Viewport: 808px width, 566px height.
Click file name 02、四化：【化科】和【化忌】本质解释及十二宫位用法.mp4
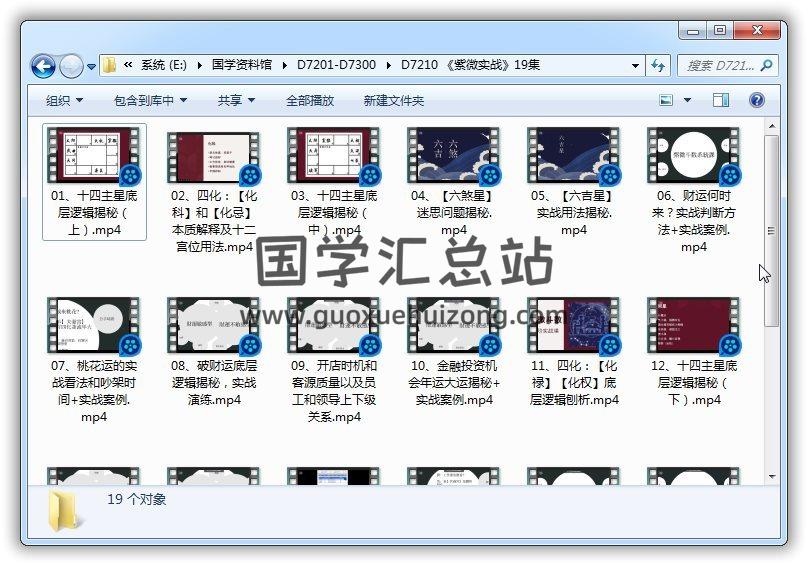214,221
